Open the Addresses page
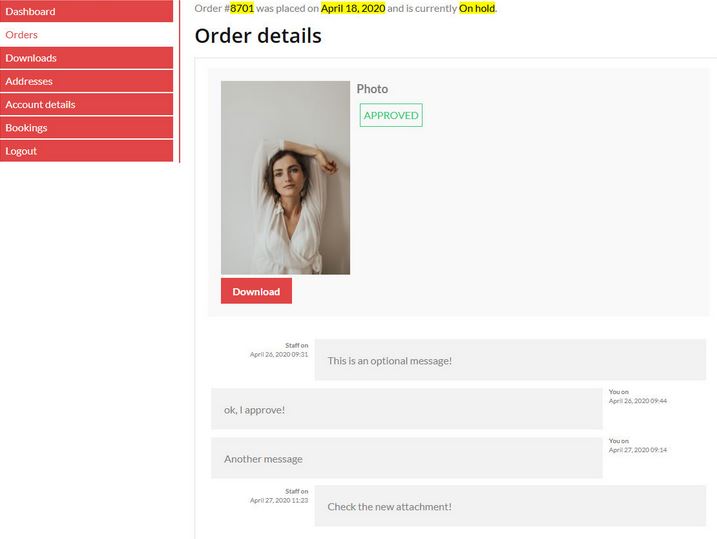The width and height of the screenshot is (717, 539). (x=86, y=81)
